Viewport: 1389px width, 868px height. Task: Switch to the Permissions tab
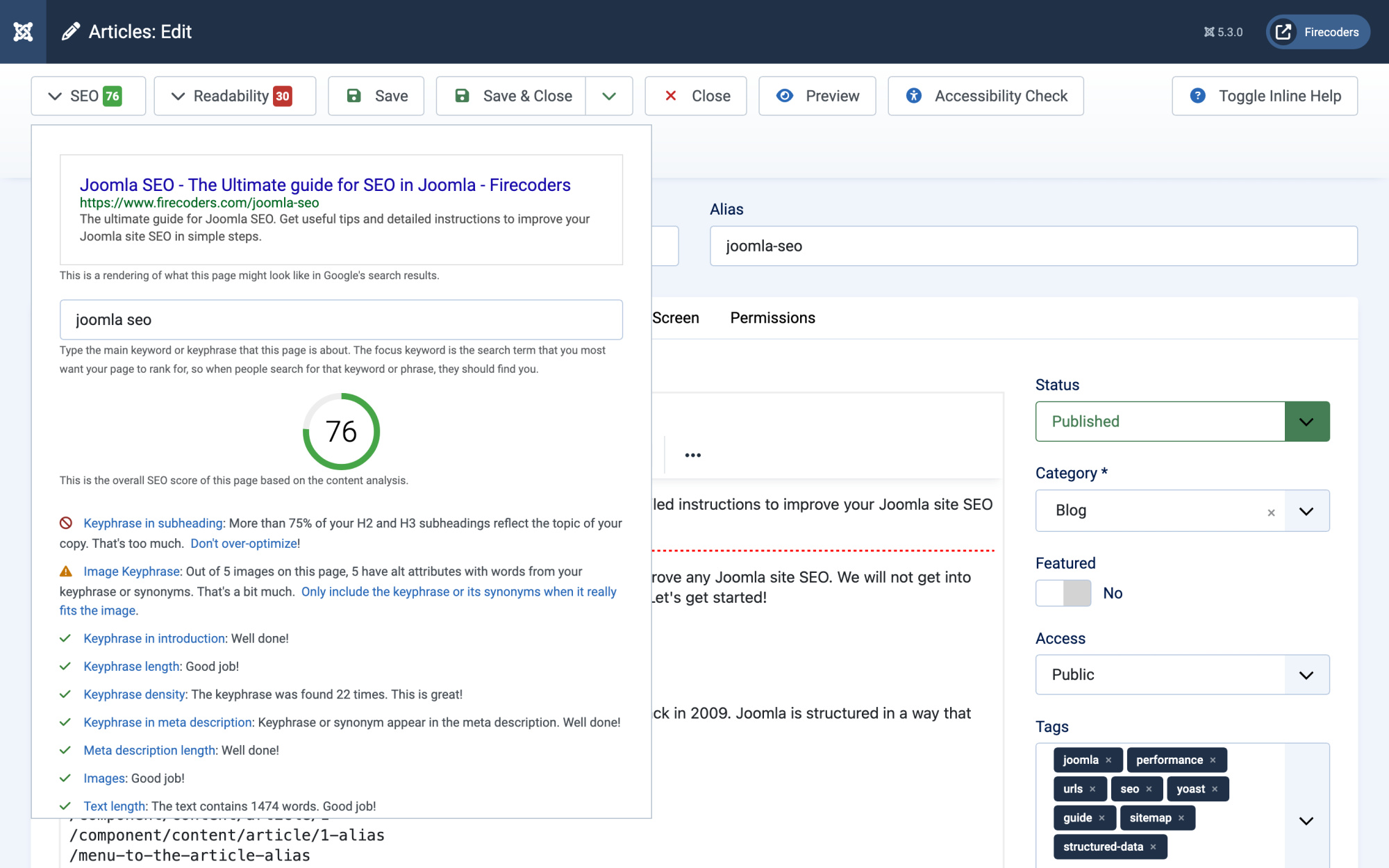772,318
